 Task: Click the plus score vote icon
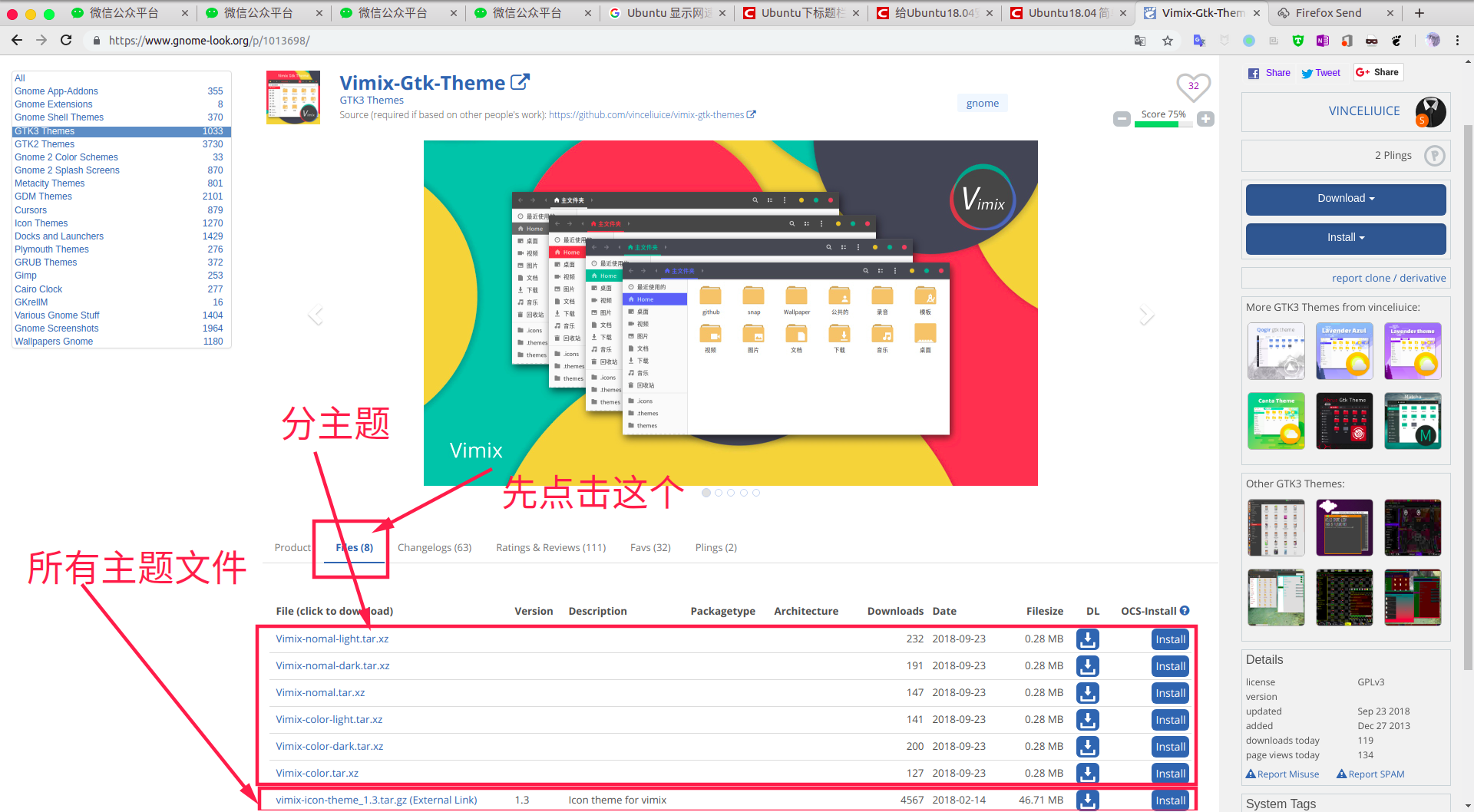point(1205,119)
